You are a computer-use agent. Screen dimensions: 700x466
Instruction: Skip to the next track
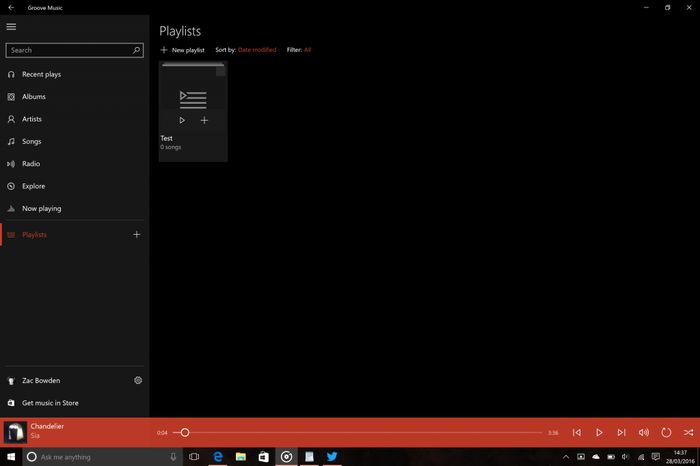click(621, 432)
